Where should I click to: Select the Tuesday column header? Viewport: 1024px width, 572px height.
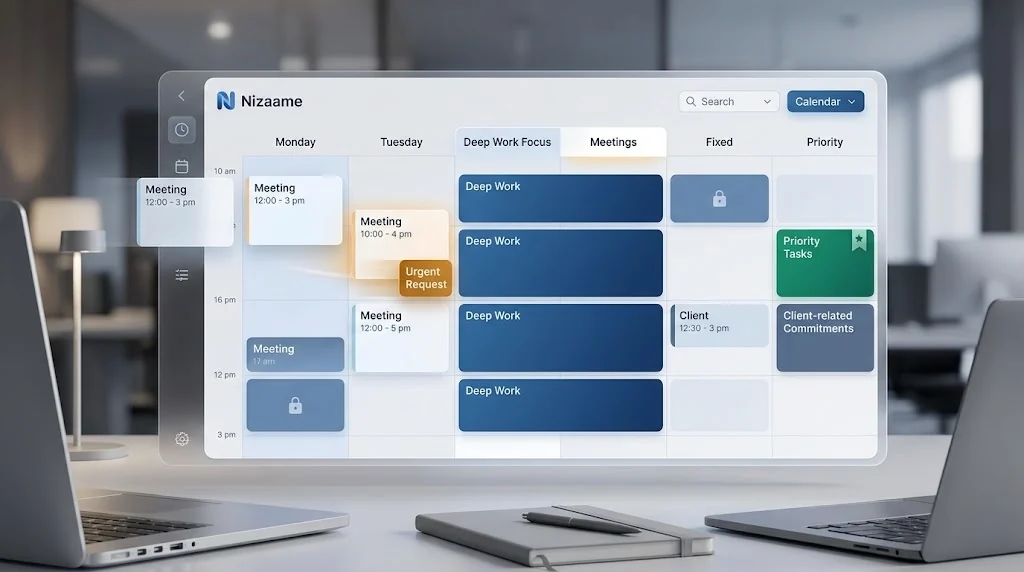(401, 142)
